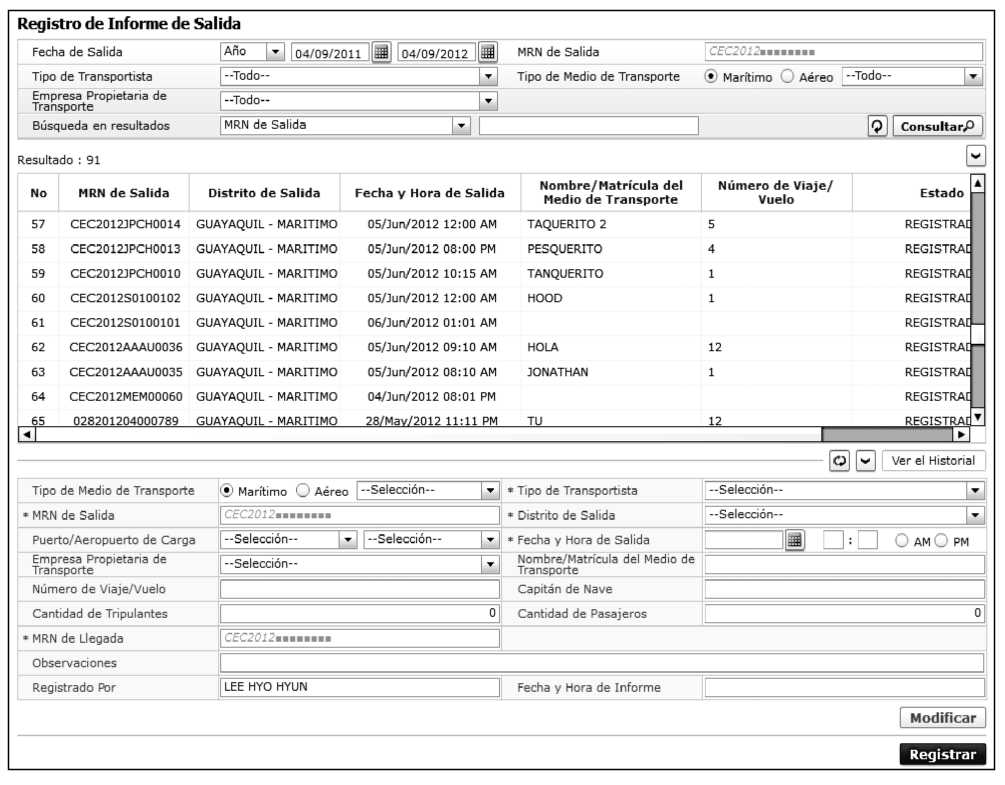Click the Registrado Por field

click(x=360, y=688)
